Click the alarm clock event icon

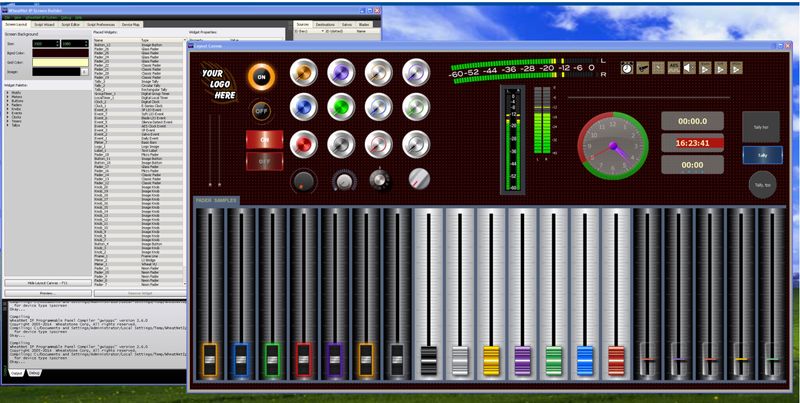click(x=627, y=67)
